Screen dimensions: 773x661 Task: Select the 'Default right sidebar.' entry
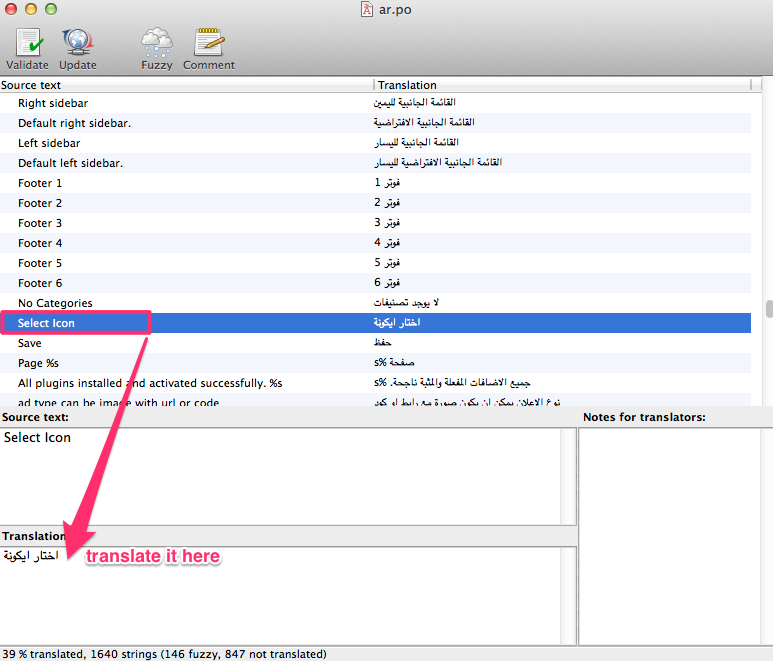pyautogui.click(x=75, y=123)
